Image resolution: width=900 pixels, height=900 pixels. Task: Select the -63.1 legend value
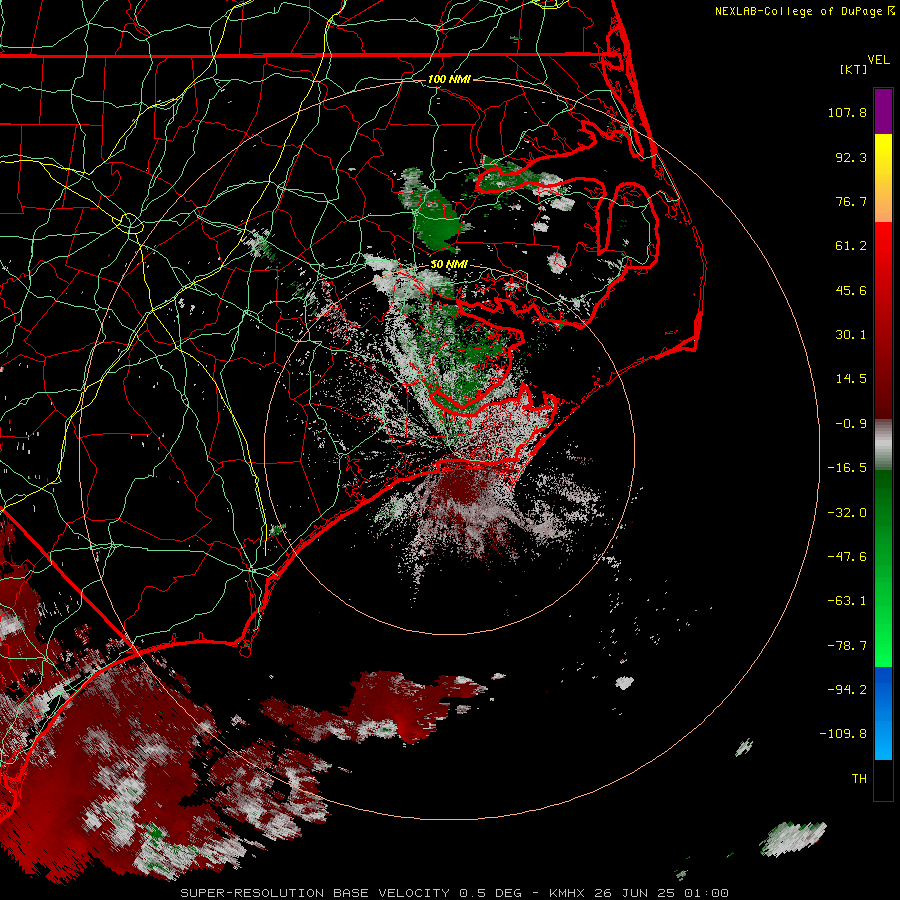click(847, 601)
